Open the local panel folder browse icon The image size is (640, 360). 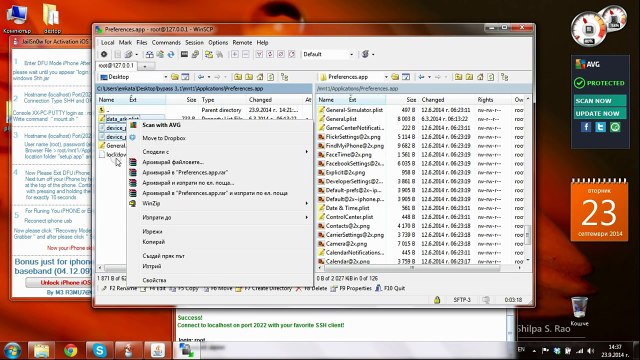pyautogui.click(x=175, y=77)
